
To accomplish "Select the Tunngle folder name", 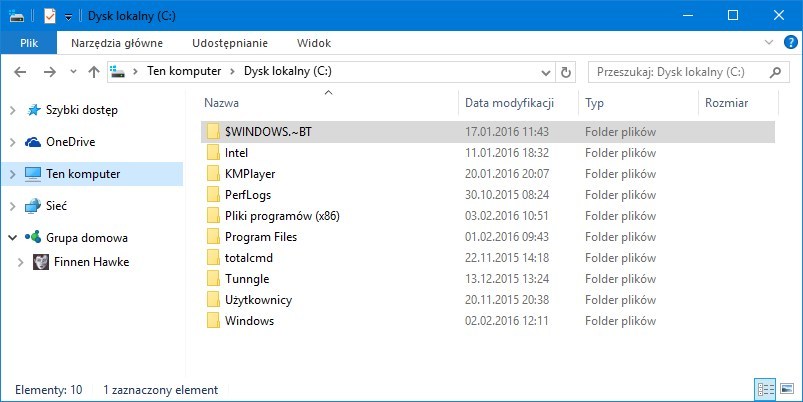I will [247, 279].
